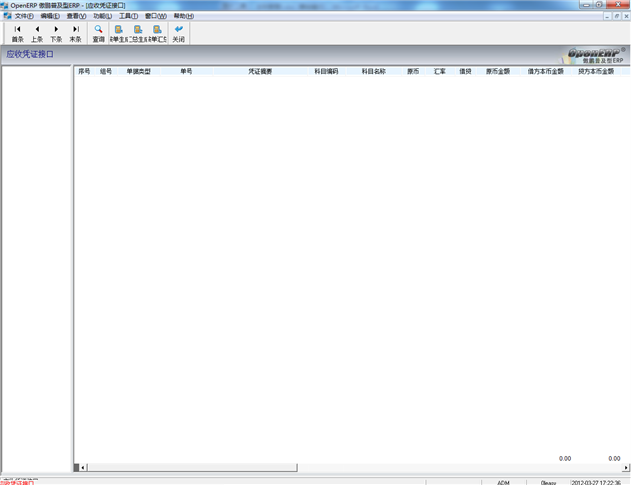Open the 文件 menu
The image size is (631, 485).
point(23,16)
